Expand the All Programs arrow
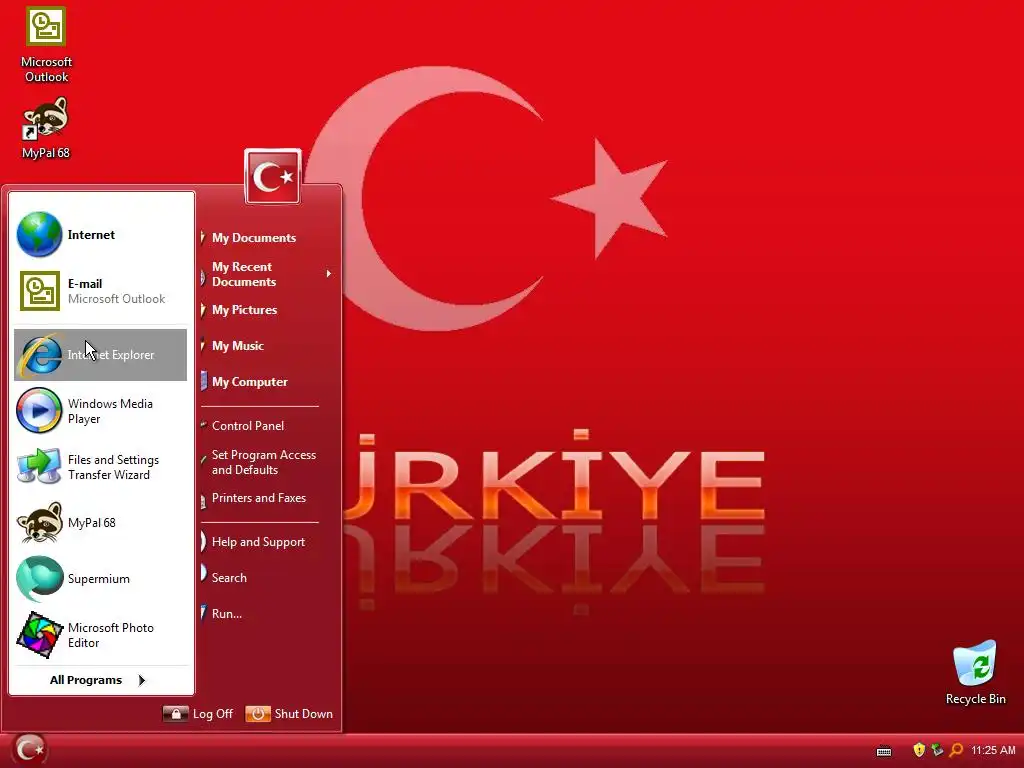 [142, 680]
